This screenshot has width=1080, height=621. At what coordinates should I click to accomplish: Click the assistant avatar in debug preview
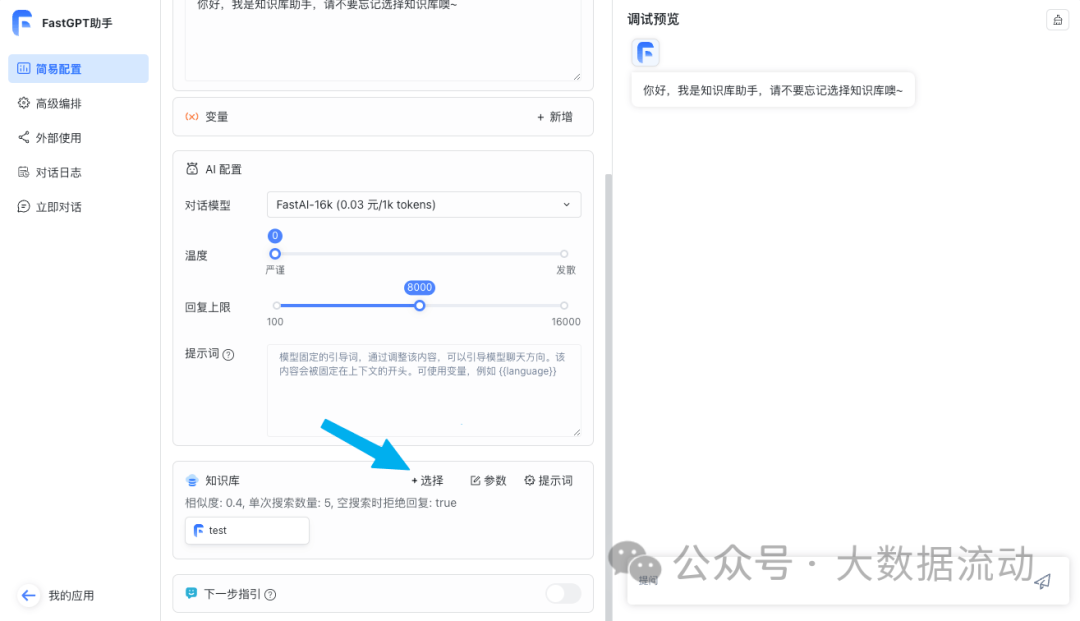pos(645,52)
